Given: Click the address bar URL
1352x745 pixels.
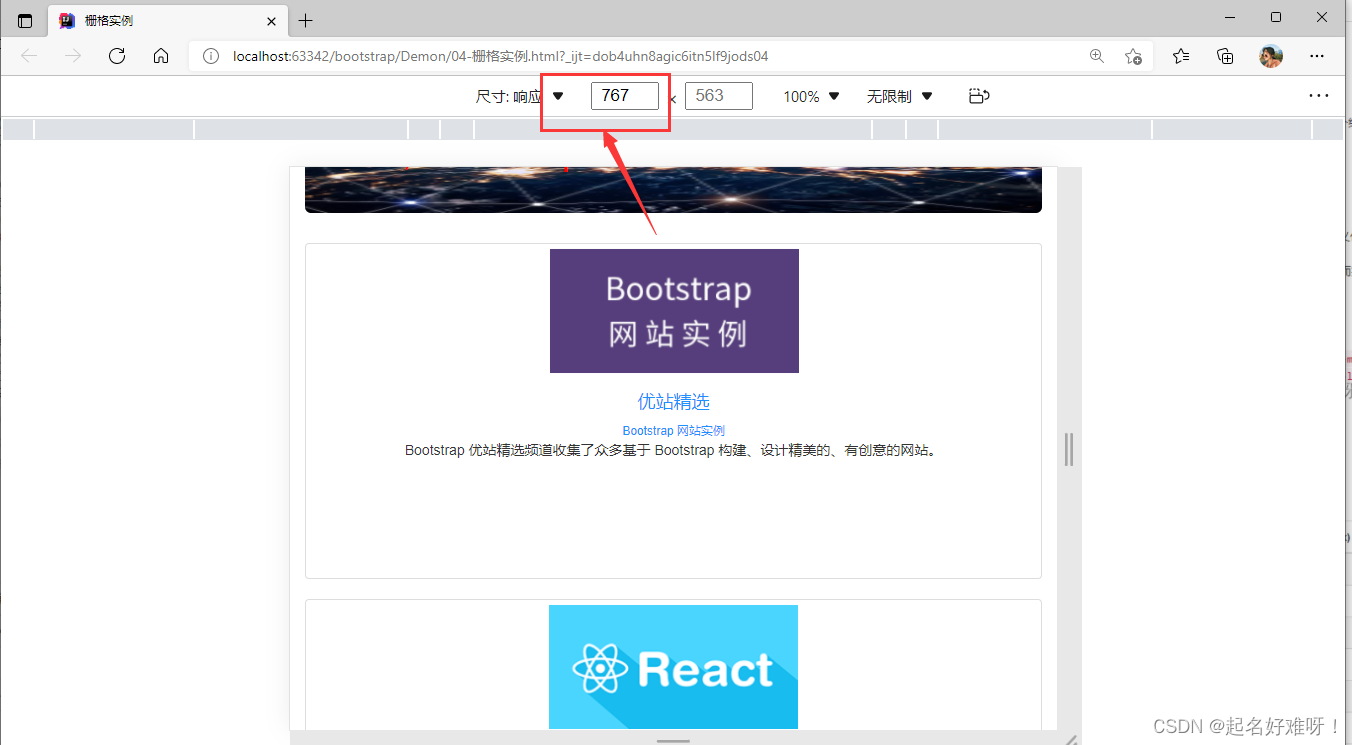Looking at the screenshot, I should coord(500,56).
